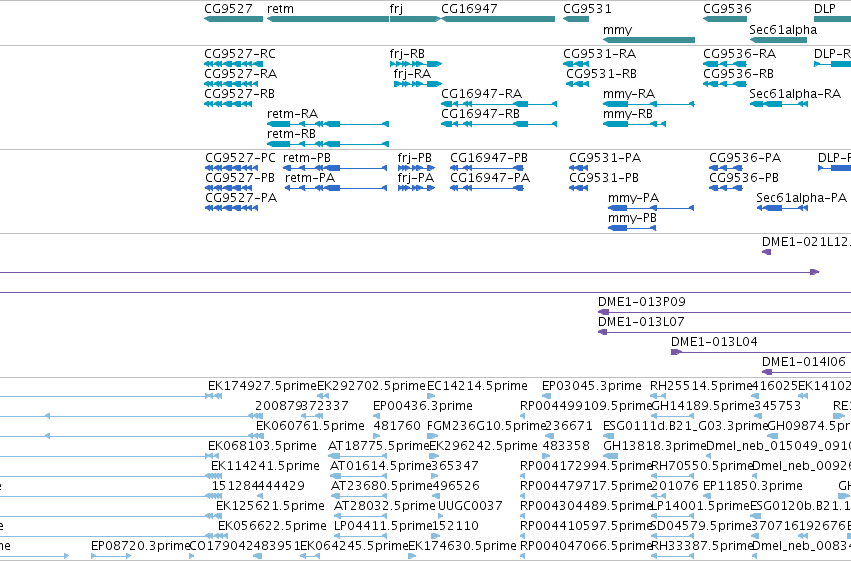Select transcript frj-RA
This screenshot has width=851, height=561.
[x=418, y=84]
